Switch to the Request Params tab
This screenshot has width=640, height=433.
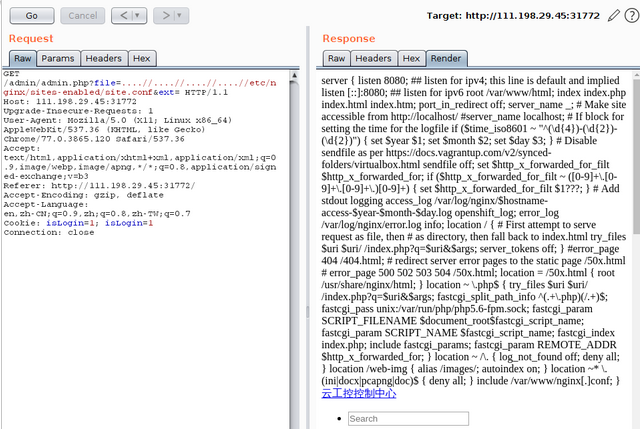point(58,58)
